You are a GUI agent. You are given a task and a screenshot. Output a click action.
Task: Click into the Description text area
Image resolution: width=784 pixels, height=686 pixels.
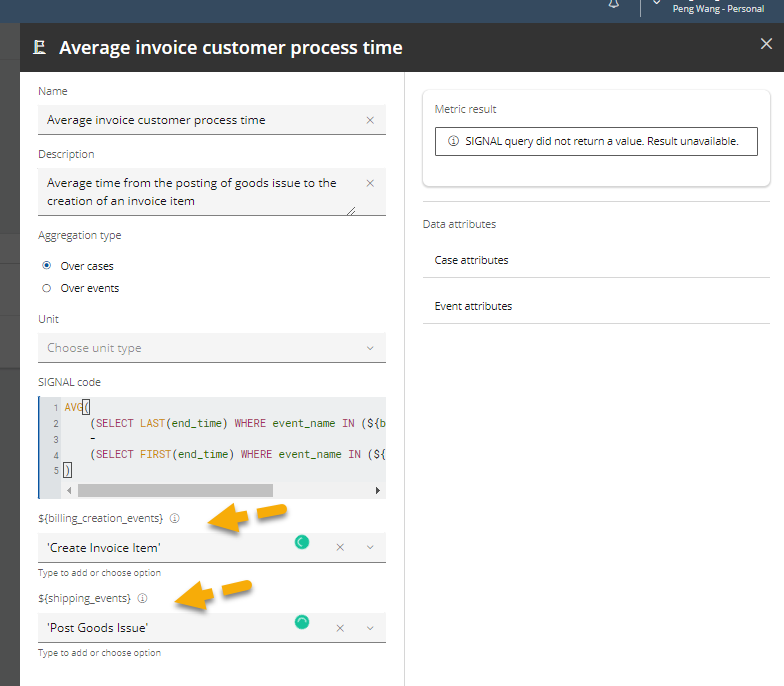[200, 192]
